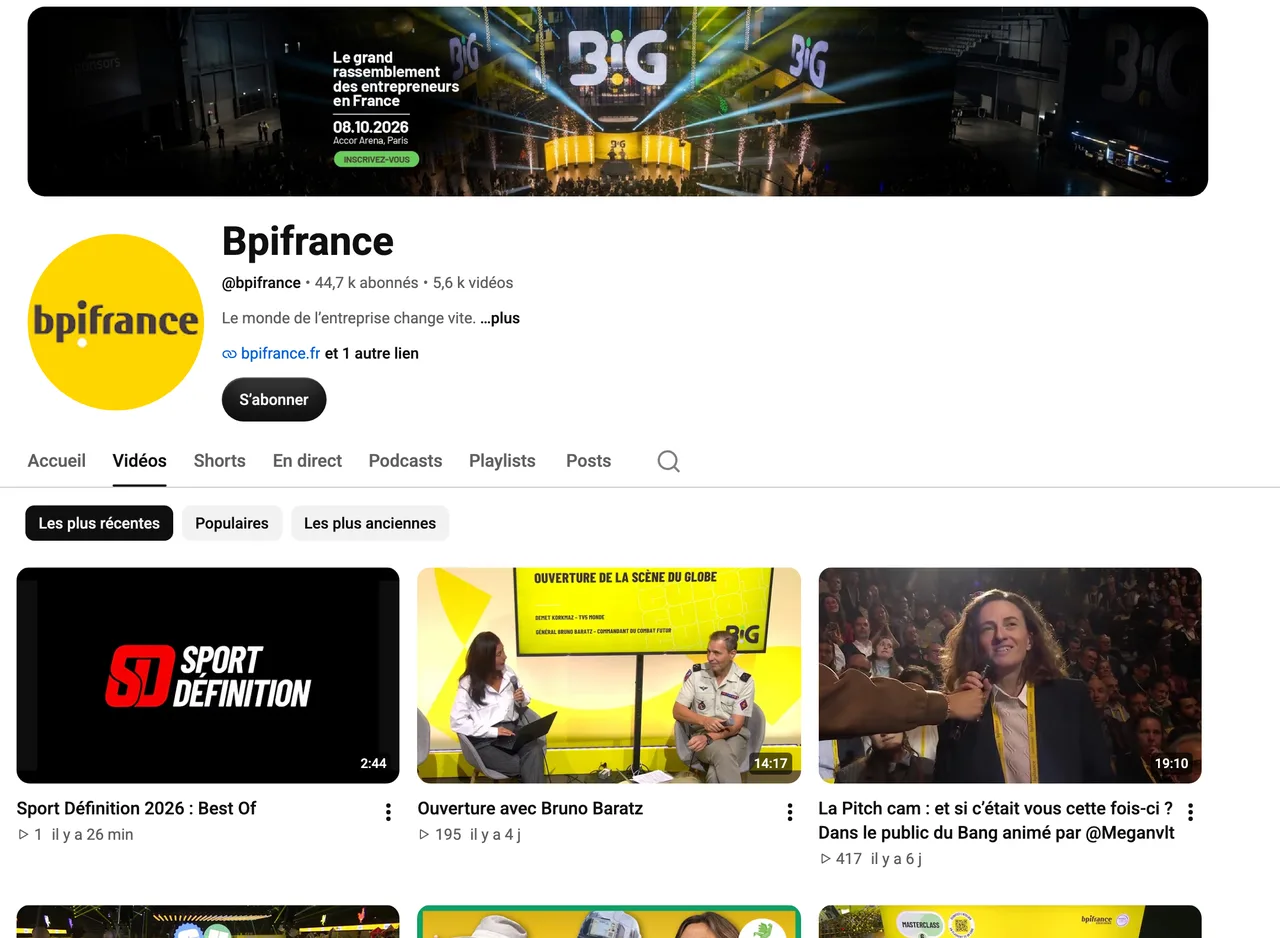Select the Les plus récentes filter chip
Screen dimensions: 1280x938
[99, 523]
